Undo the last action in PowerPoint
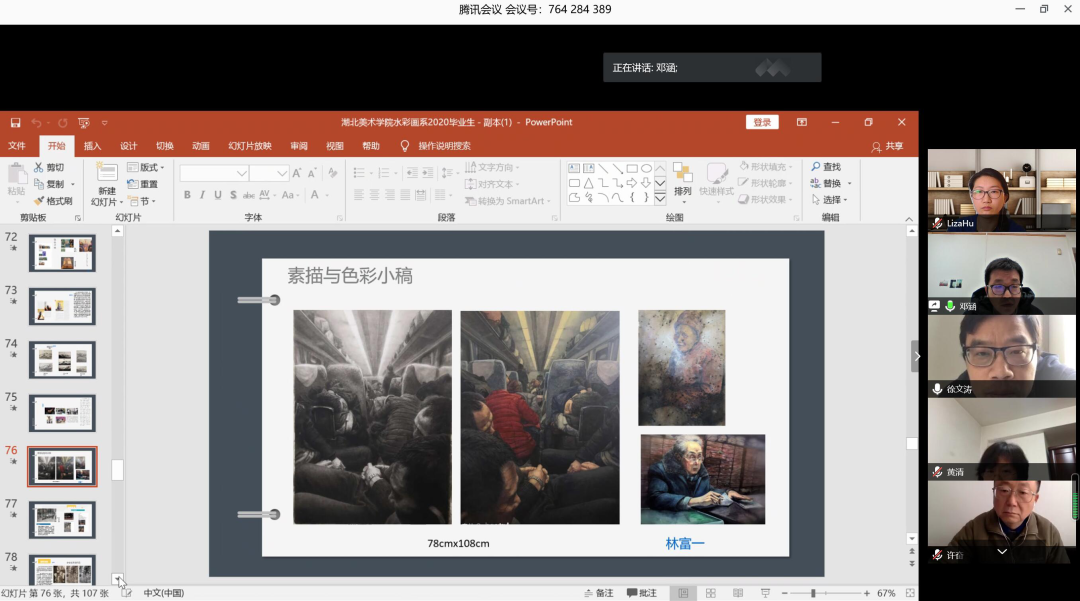The width and height of the screenshot is (1080, 601). 37,123
